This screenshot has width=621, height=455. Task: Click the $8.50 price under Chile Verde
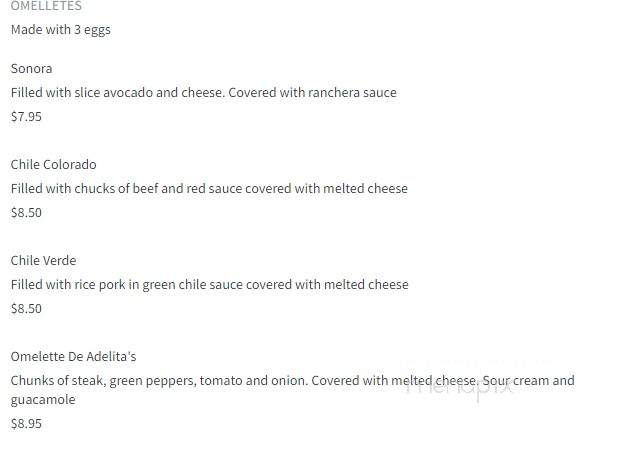point(26,308)
